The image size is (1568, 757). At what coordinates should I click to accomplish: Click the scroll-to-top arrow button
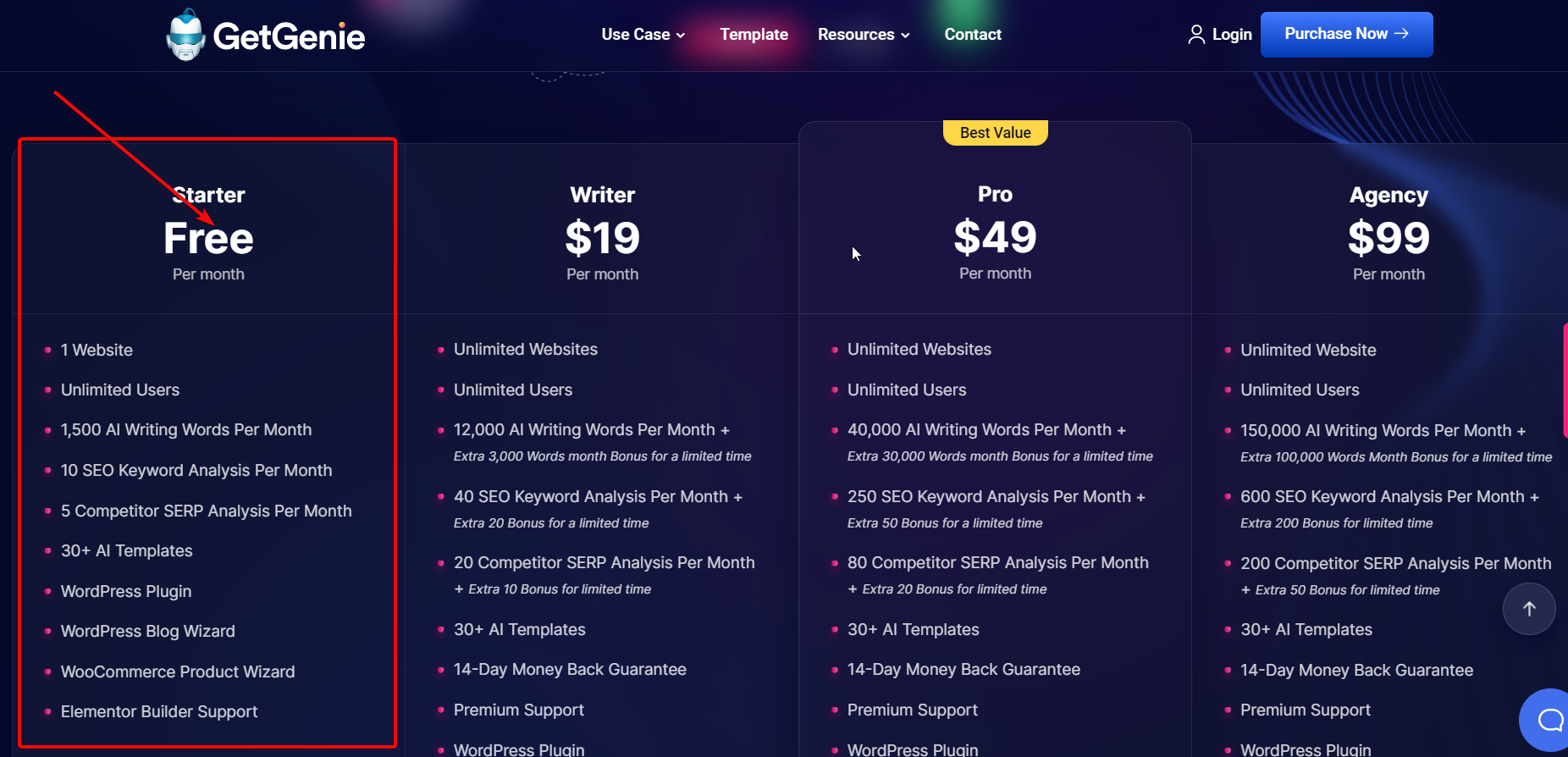(1529, 609)
